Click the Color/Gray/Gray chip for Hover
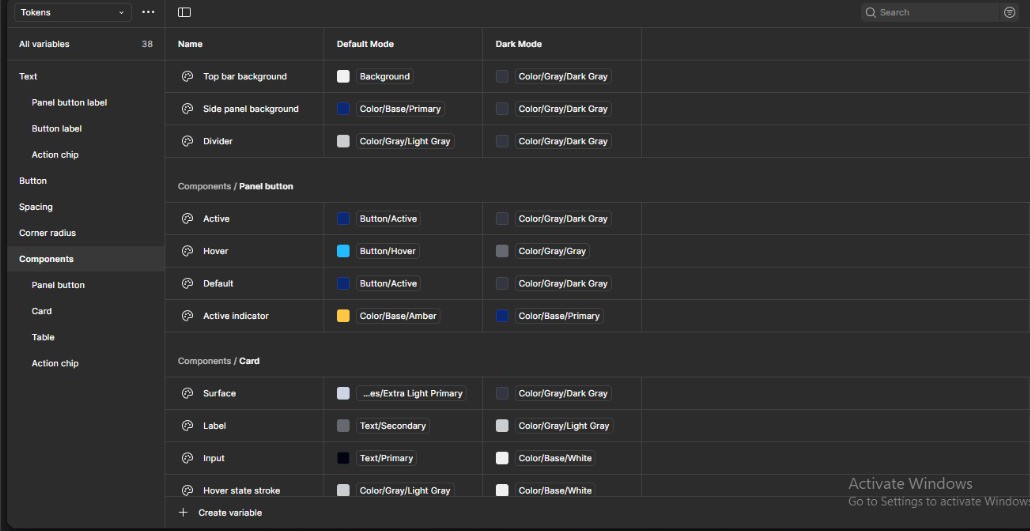 coord(552,251)
